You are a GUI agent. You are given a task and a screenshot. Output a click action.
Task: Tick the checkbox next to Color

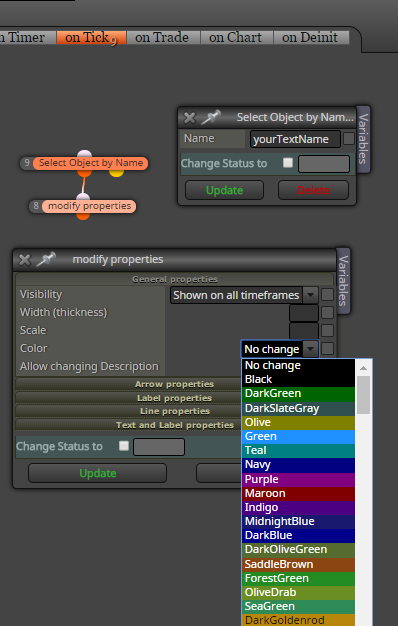click(327, 349)
